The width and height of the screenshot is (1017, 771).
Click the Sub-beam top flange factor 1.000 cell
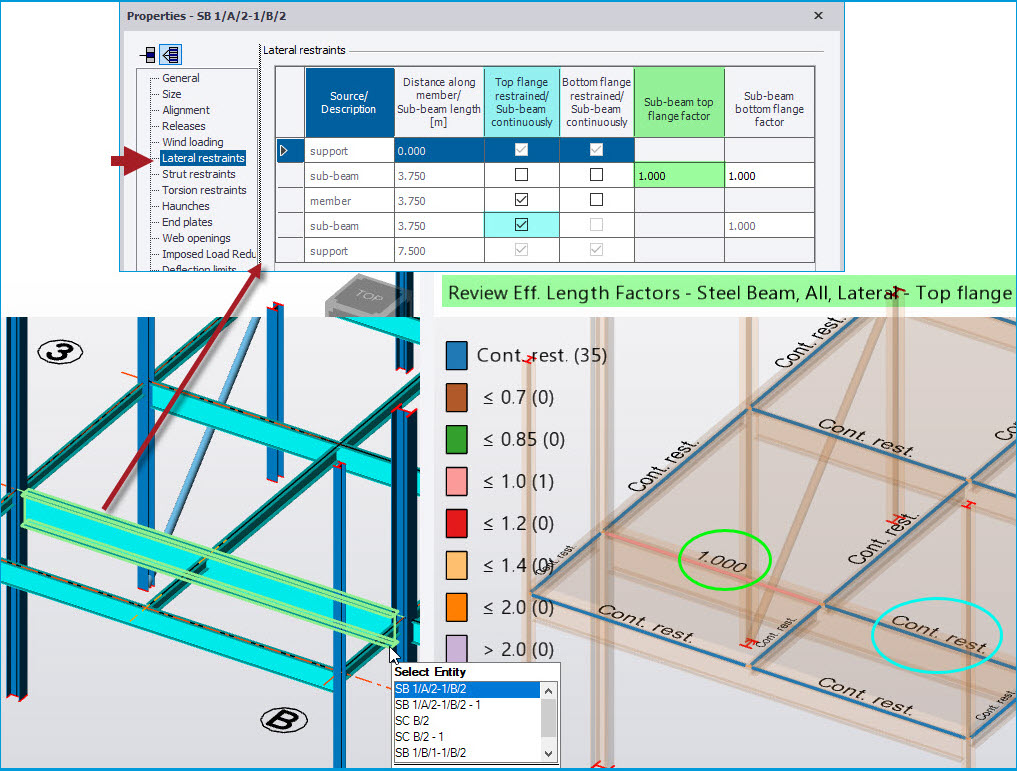(679, 175)
